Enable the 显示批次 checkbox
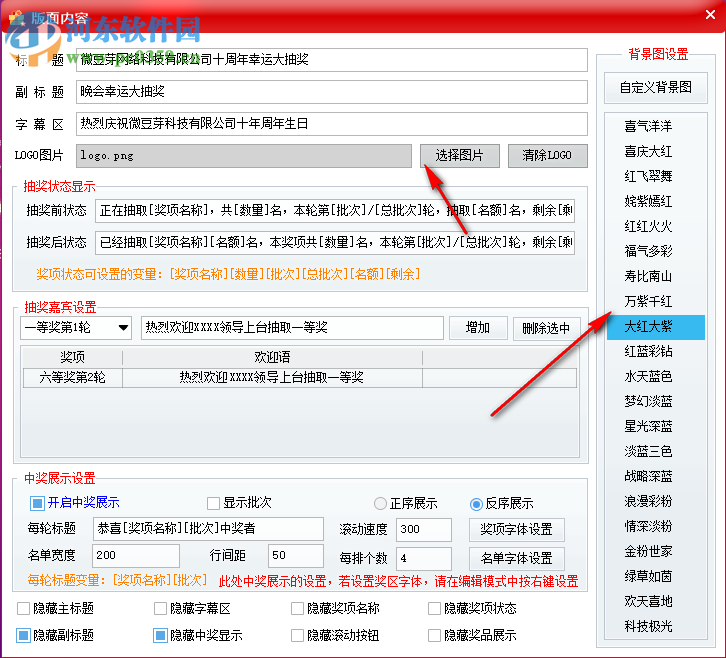 coord(213,503)
